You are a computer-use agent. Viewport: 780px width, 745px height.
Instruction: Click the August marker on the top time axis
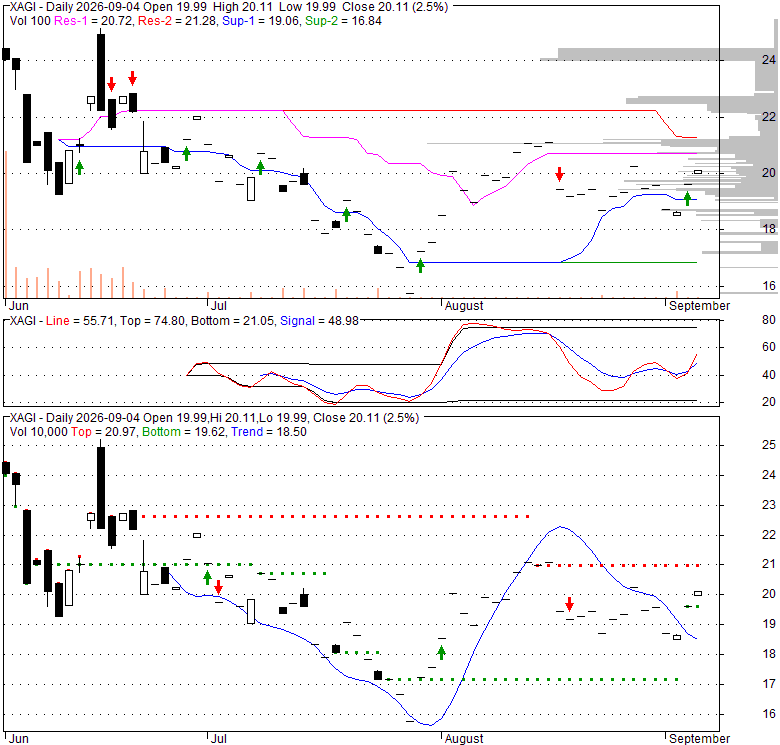[464, 305]
